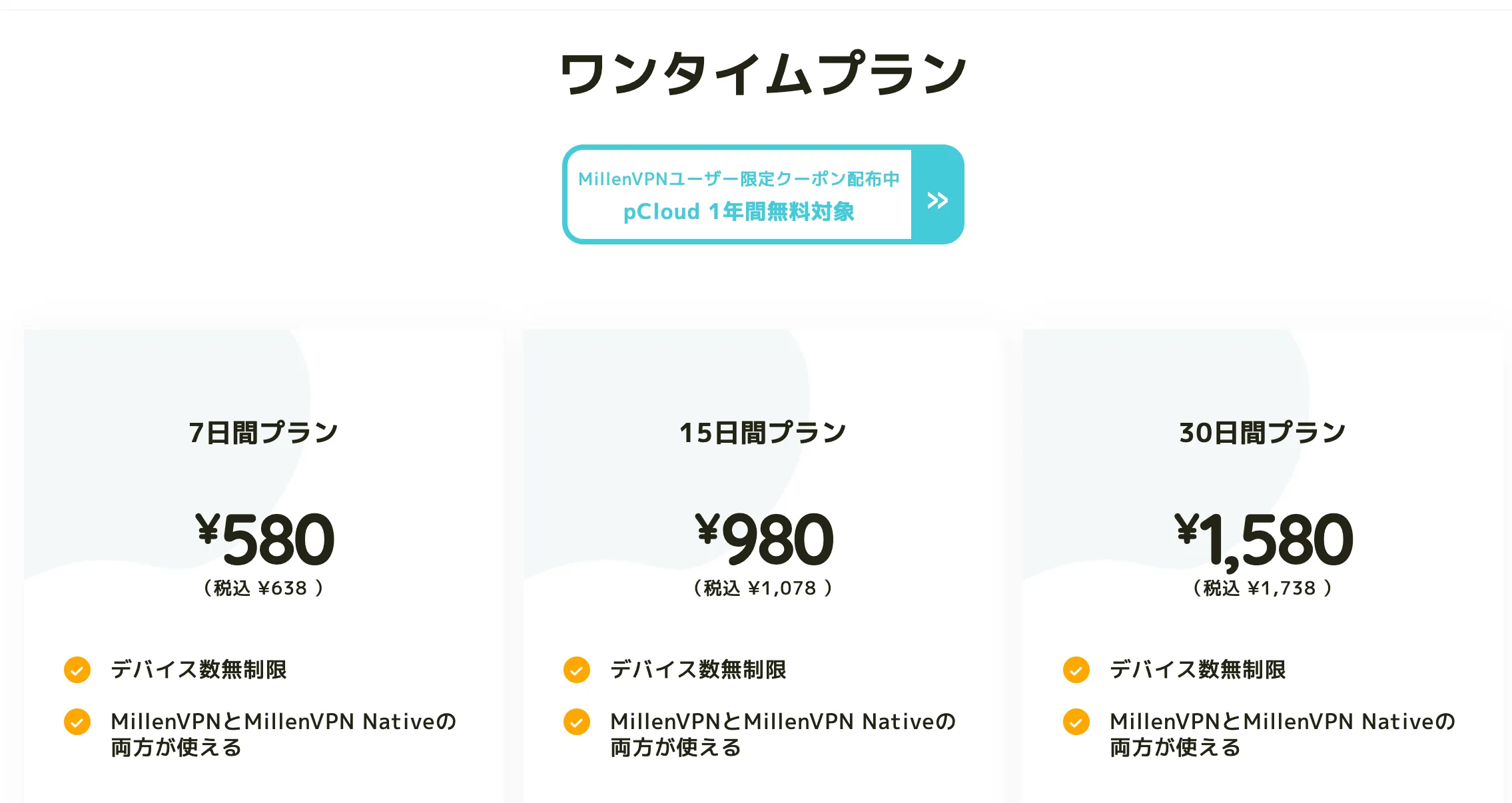1512x803 pixels.
Task: Click the デバイス数無制限 label on the 30日間プラン
Action: pyautogui.click(x=1199, y=670)
